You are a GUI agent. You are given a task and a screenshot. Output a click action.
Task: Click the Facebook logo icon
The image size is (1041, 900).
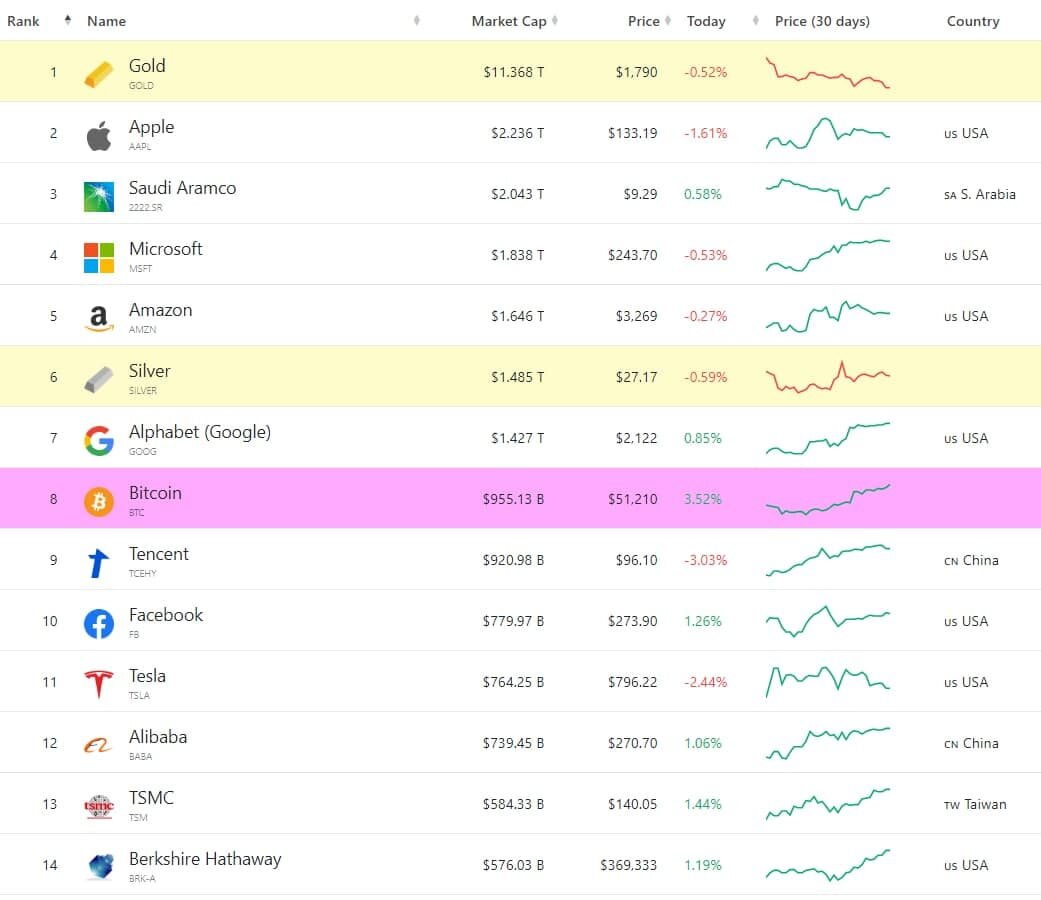point(98,624)
